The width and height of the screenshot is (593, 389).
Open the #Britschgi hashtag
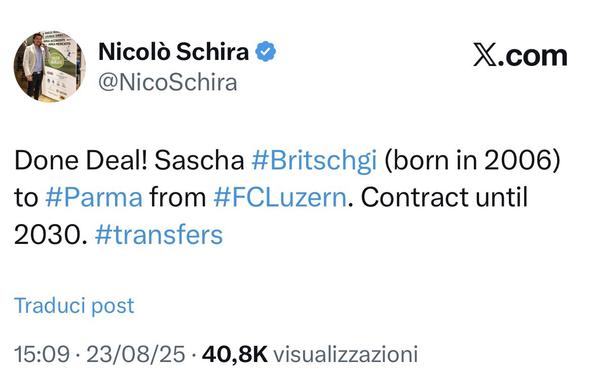[x=314, y=161]
